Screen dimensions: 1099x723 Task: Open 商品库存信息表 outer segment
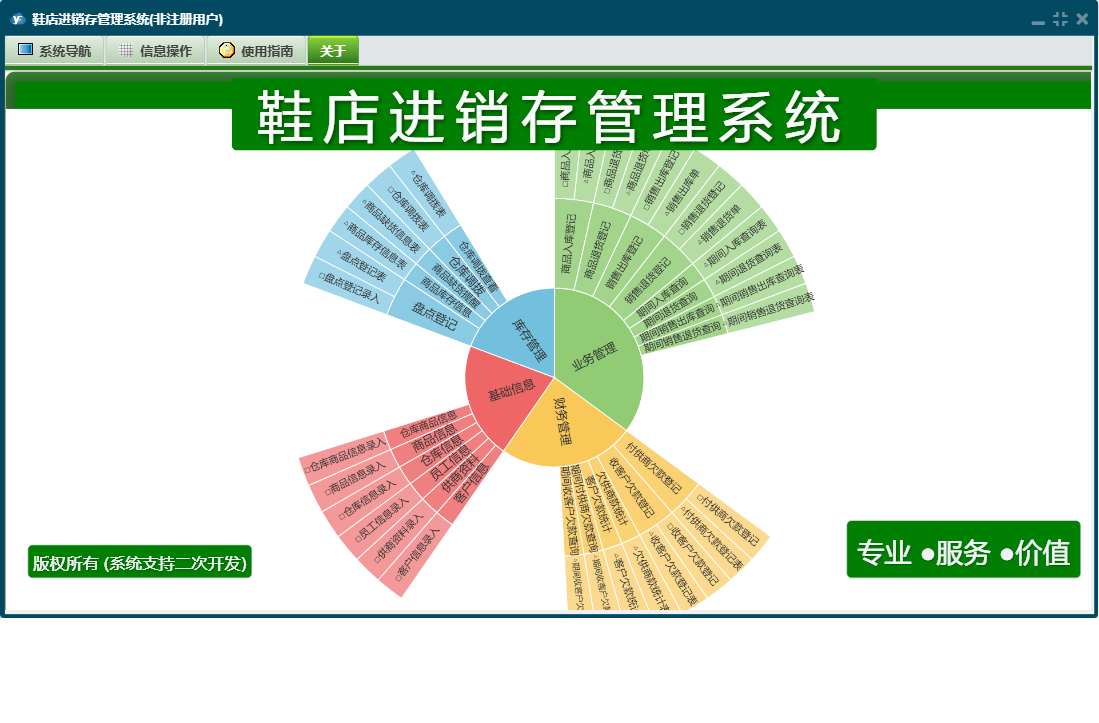(375, 245)
